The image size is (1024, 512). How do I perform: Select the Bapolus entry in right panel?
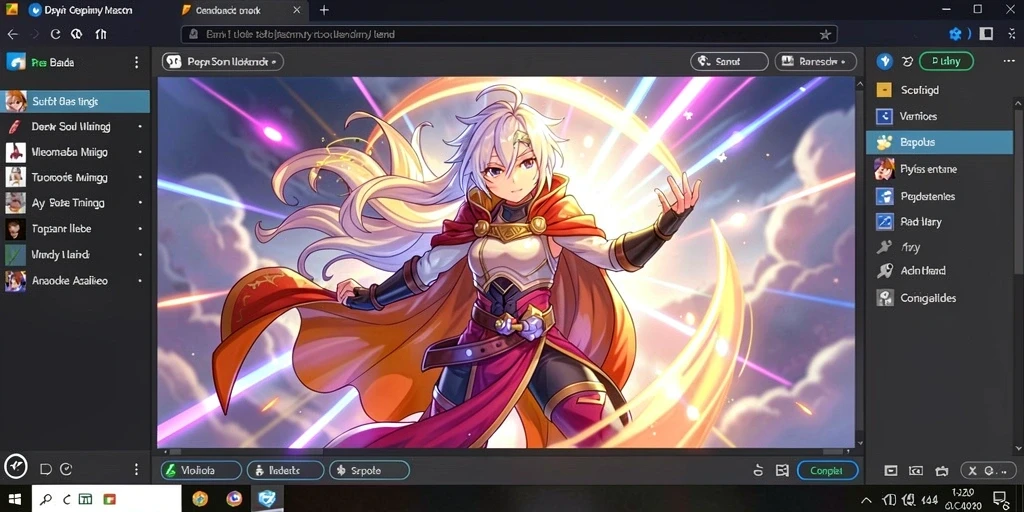click(939, 142)
